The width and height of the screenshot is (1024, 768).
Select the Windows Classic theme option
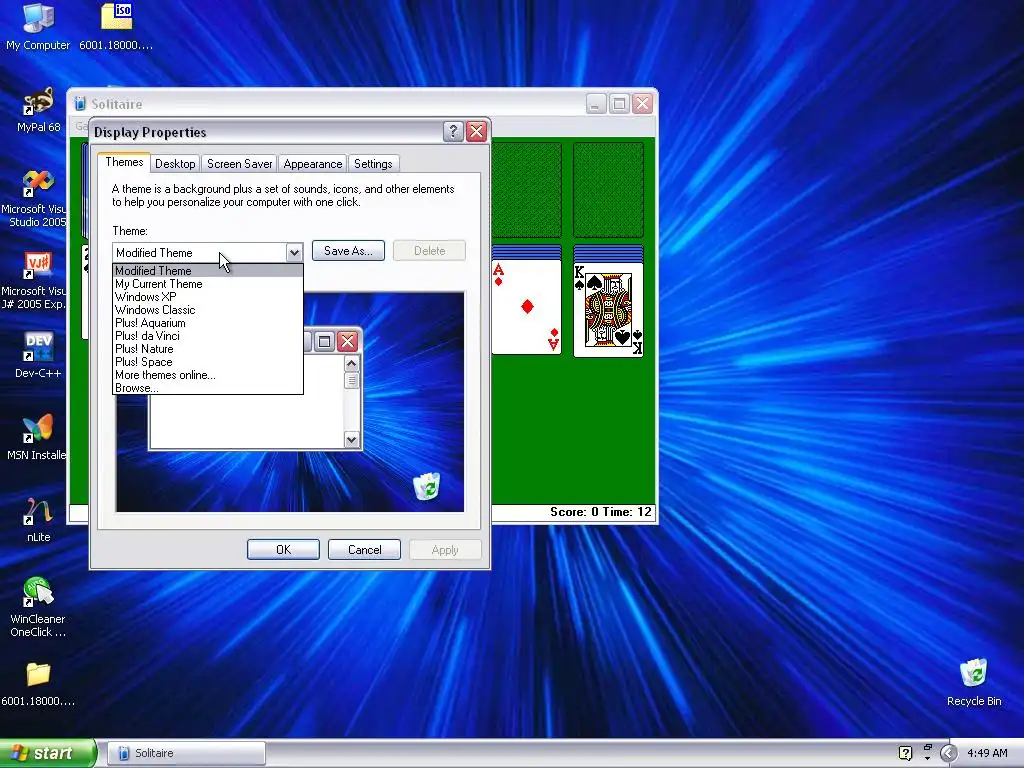pyautogui.click(x=208, y=310)
